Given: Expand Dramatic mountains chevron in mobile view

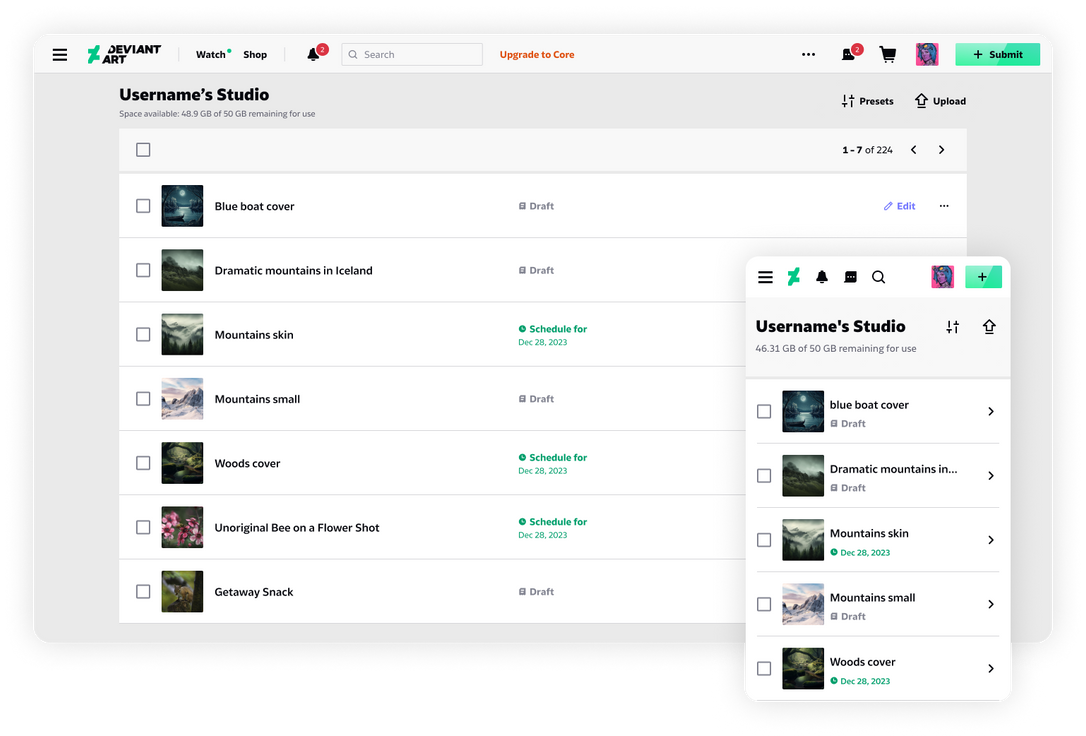Looking at the screenshot, I should (x=991, y=476).
